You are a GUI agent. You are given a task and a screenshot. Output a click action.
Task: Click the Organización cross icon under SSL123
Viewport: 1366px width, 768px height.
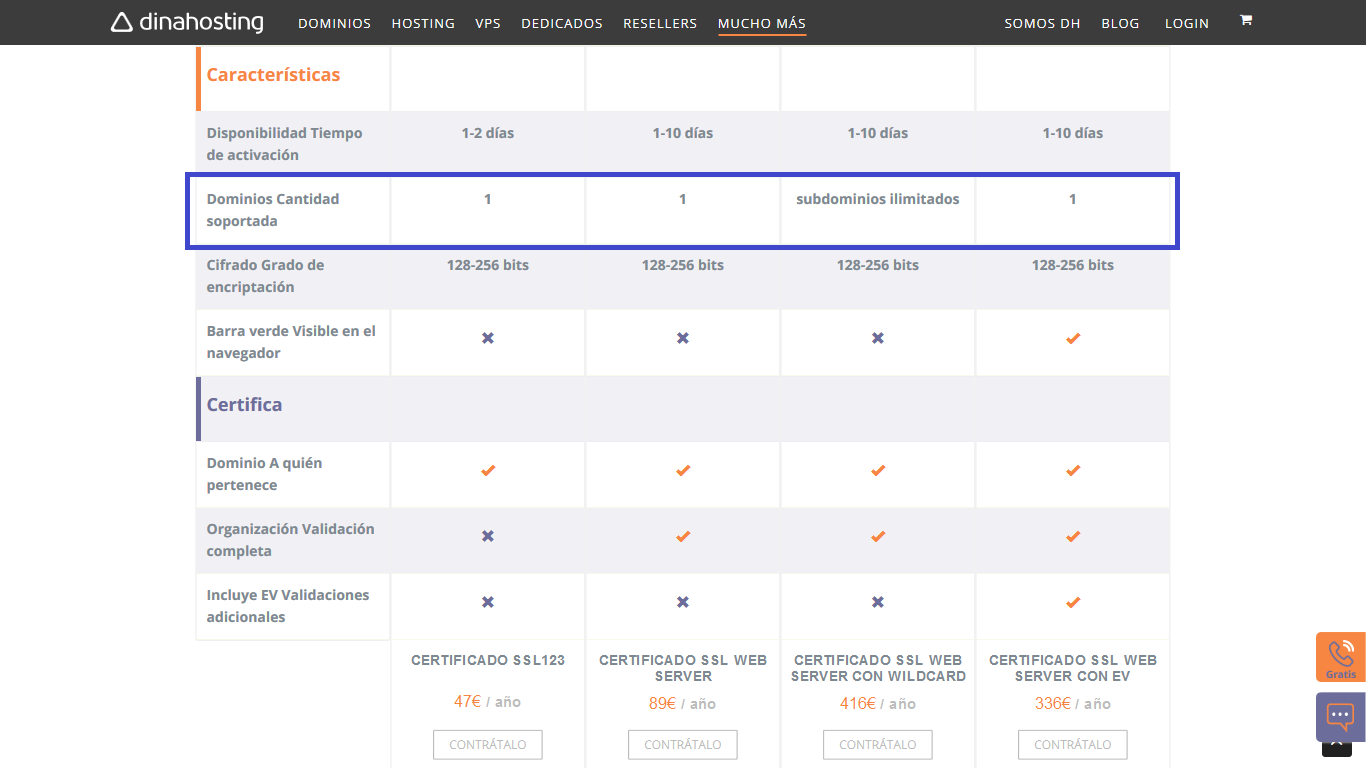click(x=487, y=536)
